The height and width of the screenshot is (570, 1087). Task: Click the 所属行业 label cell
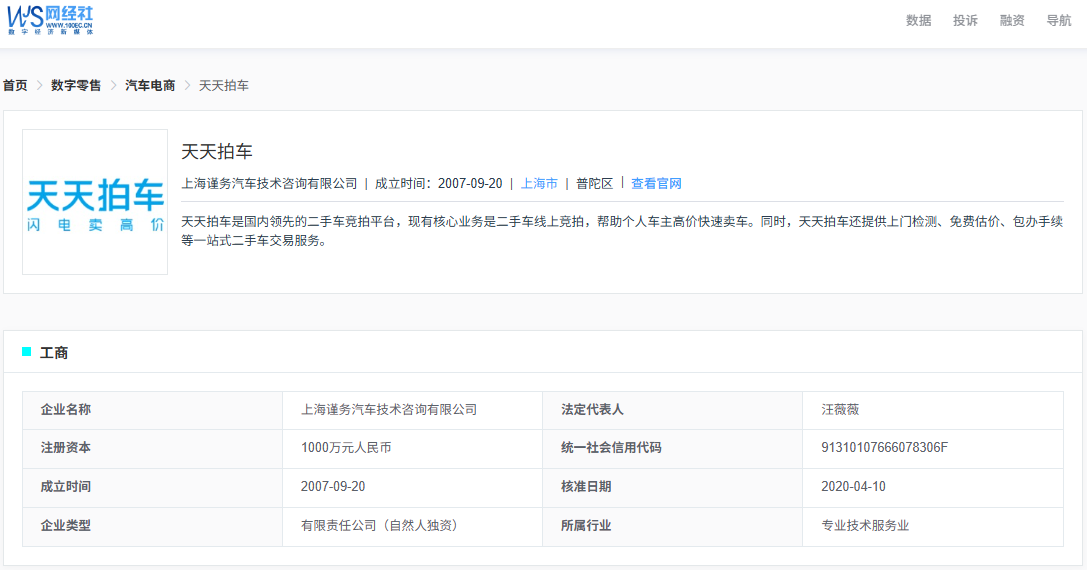pos(672,526)
